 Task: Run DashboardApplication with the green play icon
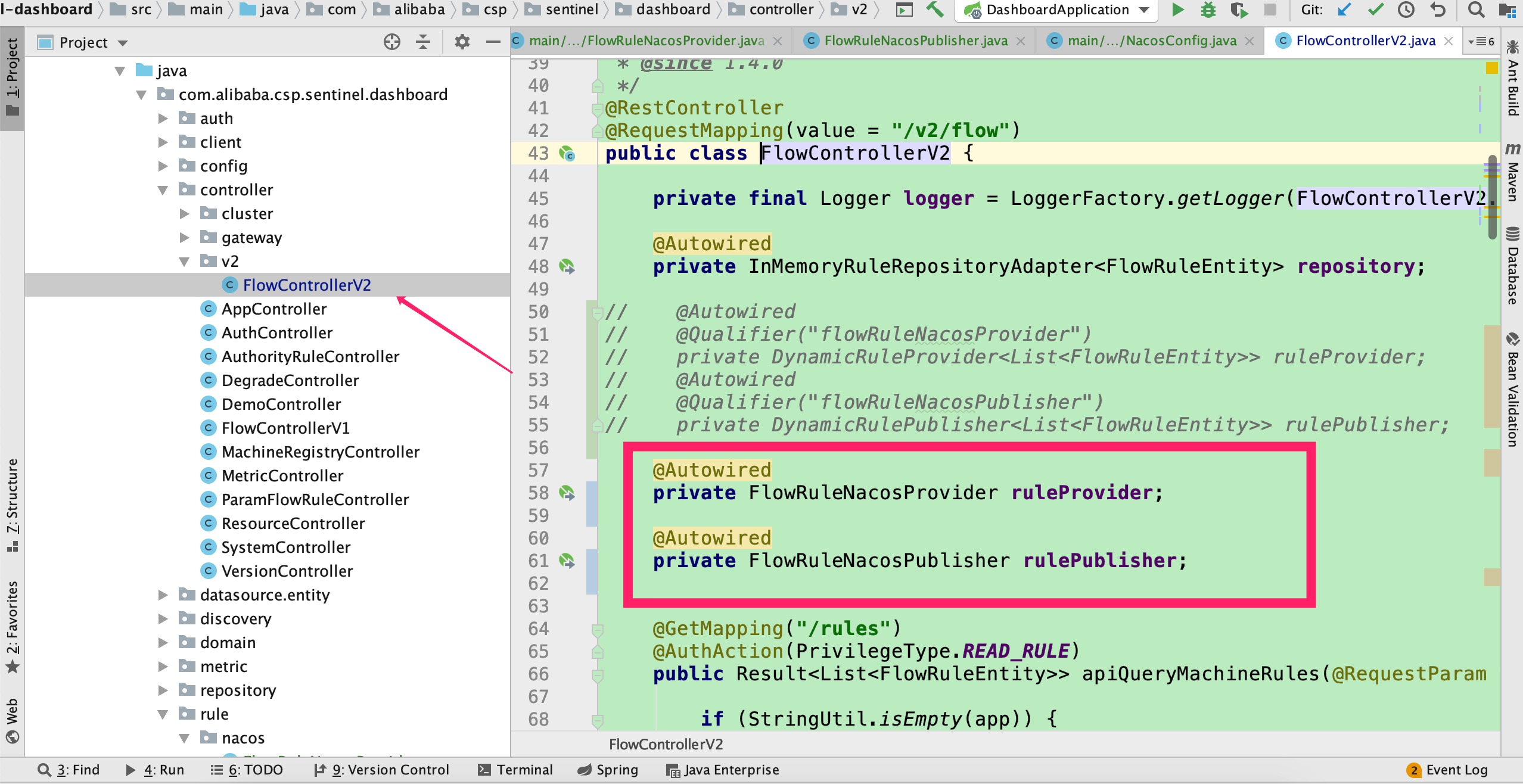pos(1177,10)
